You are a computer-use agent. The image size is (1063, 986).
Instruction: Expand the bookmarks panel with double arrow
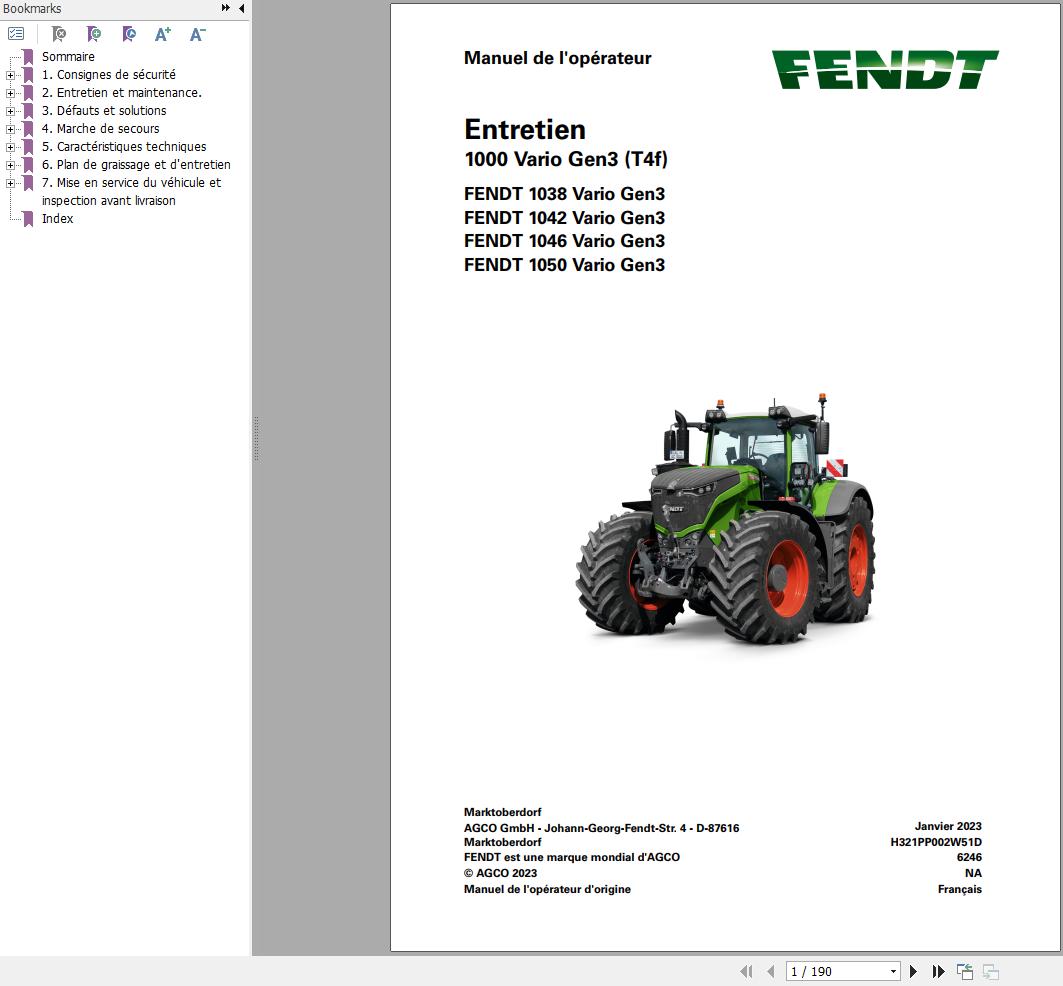pos(226,8)
